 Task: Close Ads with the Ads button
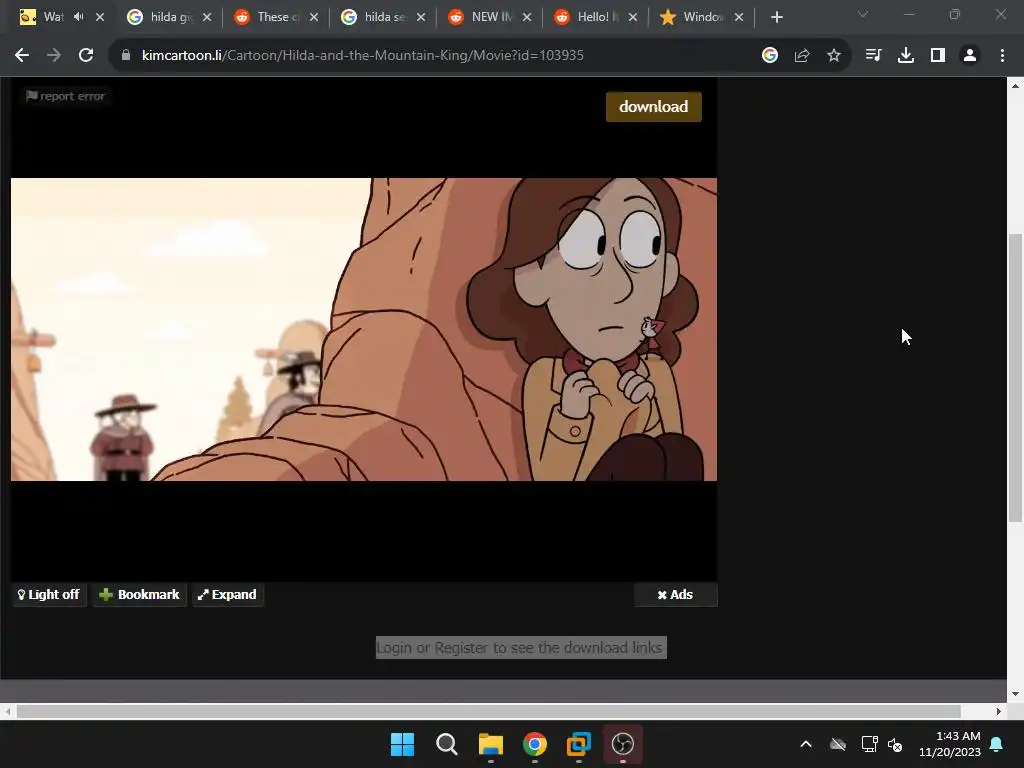(675, 594)
